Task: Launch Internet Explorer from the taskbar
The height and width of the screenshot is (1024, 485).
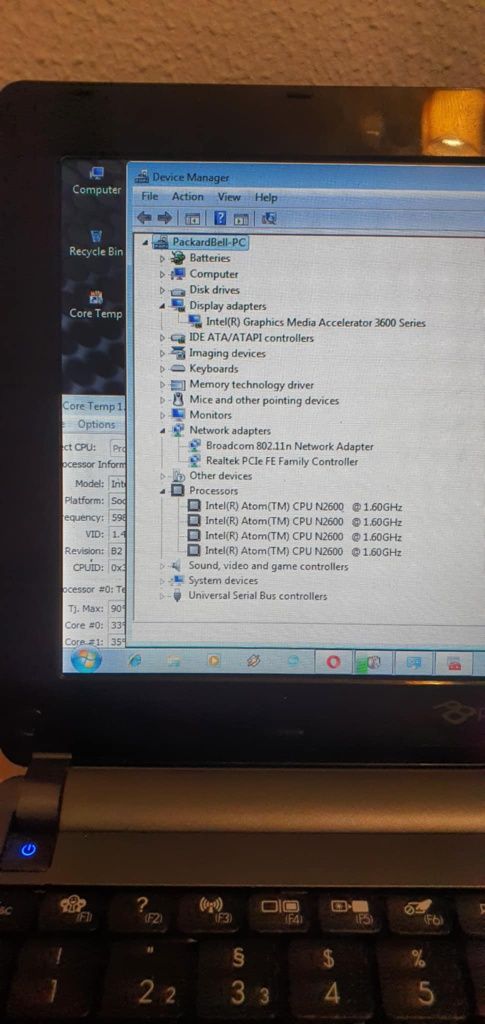Action: [x=135, y=661]
